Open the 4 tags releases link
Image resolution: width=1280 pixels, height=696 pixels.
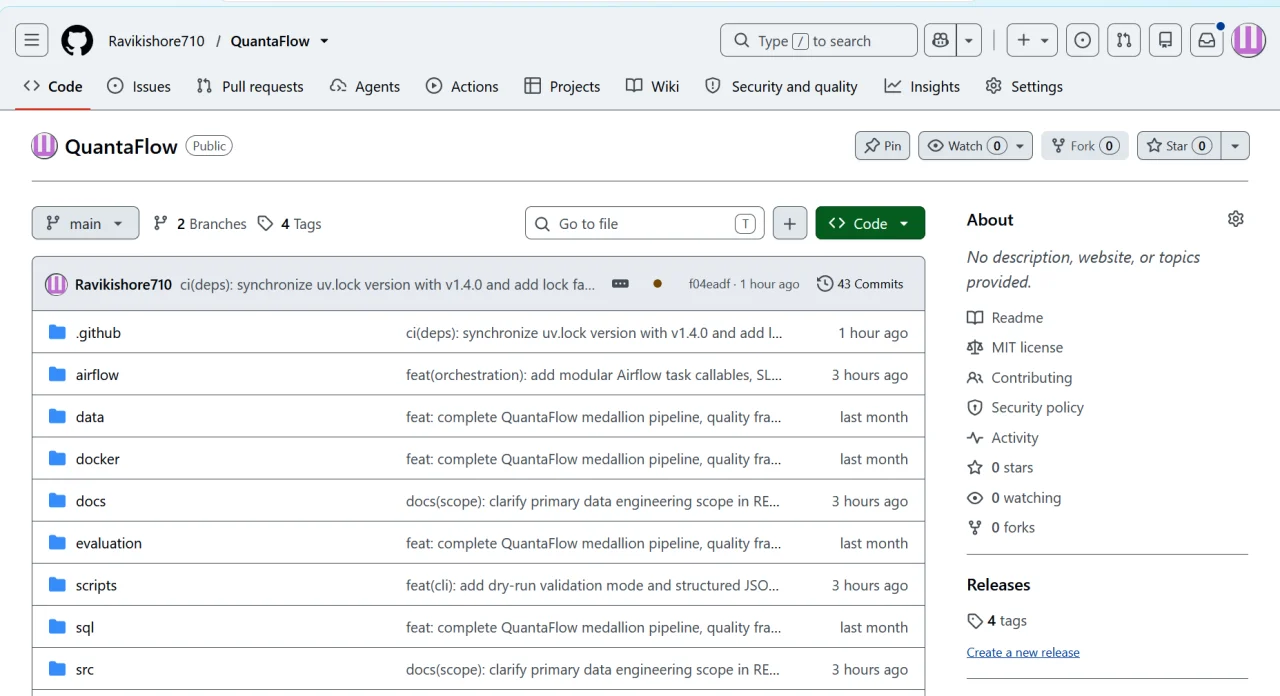(997, 621)
